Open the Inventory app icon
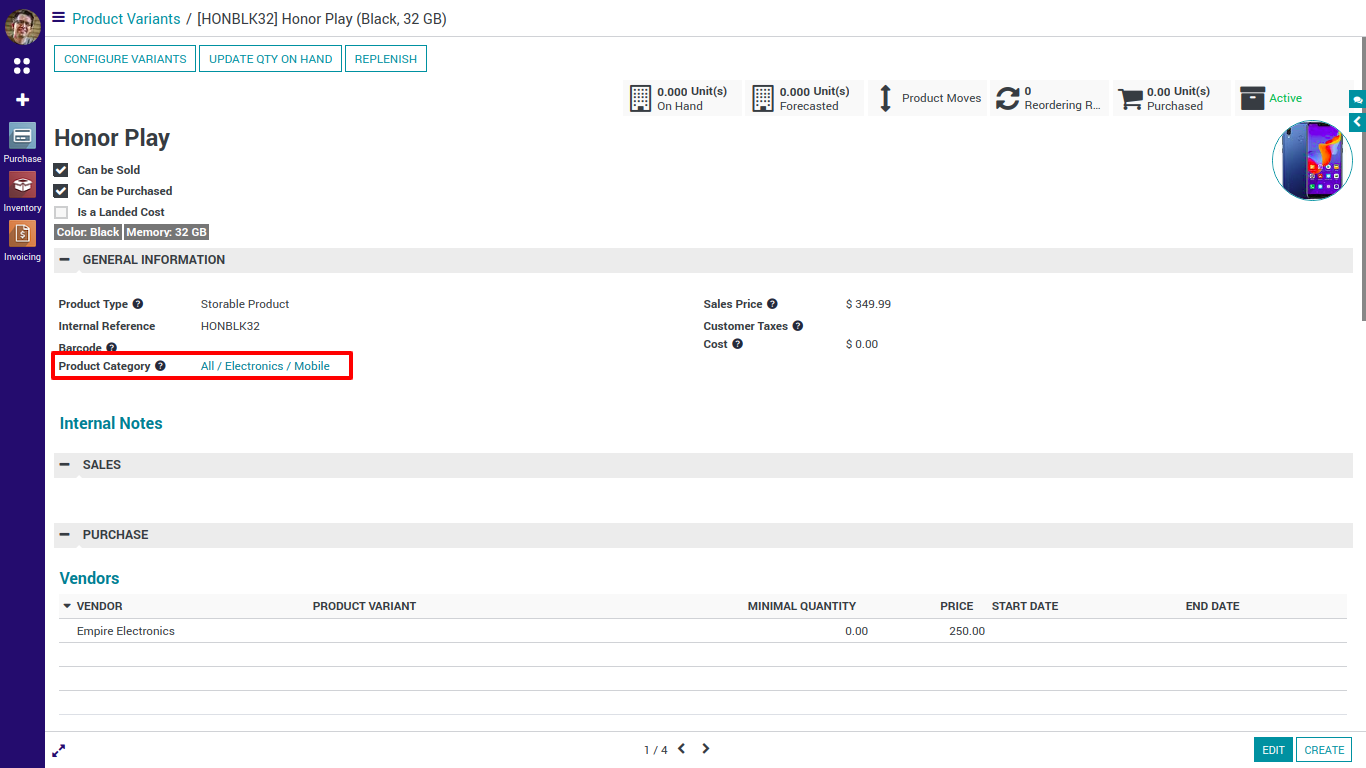 (x=22, y=185)
